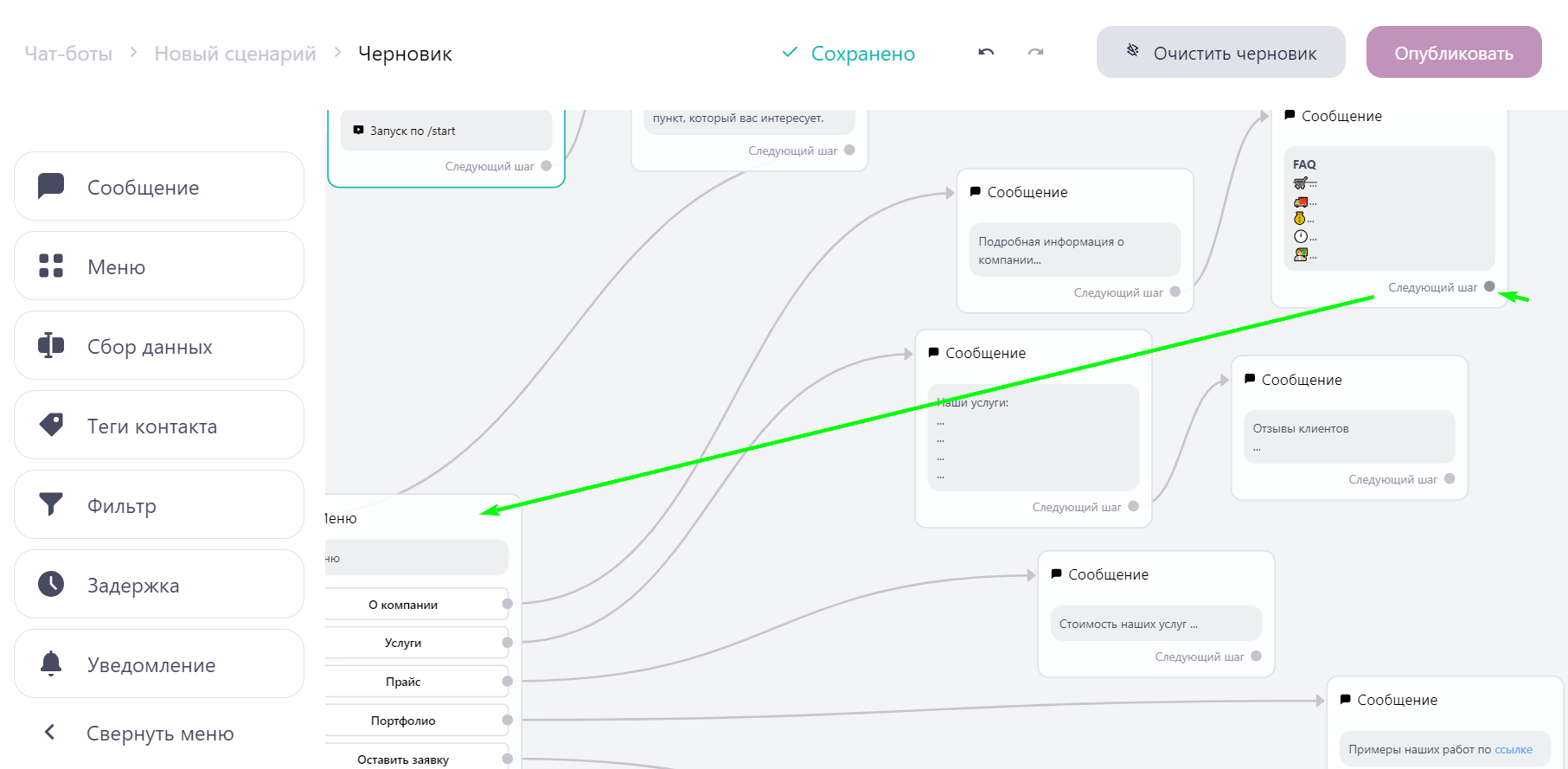The height and width of the screenshot is (769, 1568).
Task: Click the Наши услуги message content box
Action: 1034,438
